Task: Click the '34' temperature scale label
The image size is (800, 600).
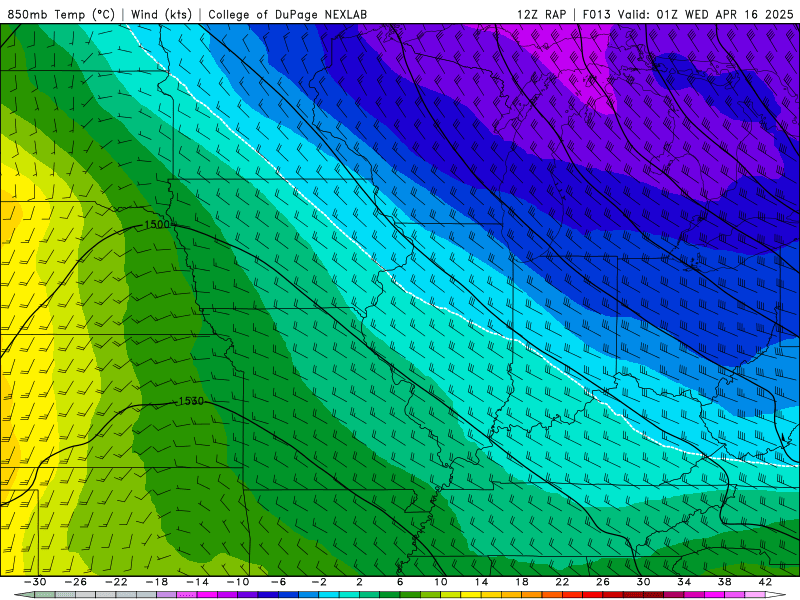Action: [x=684, y=582]
